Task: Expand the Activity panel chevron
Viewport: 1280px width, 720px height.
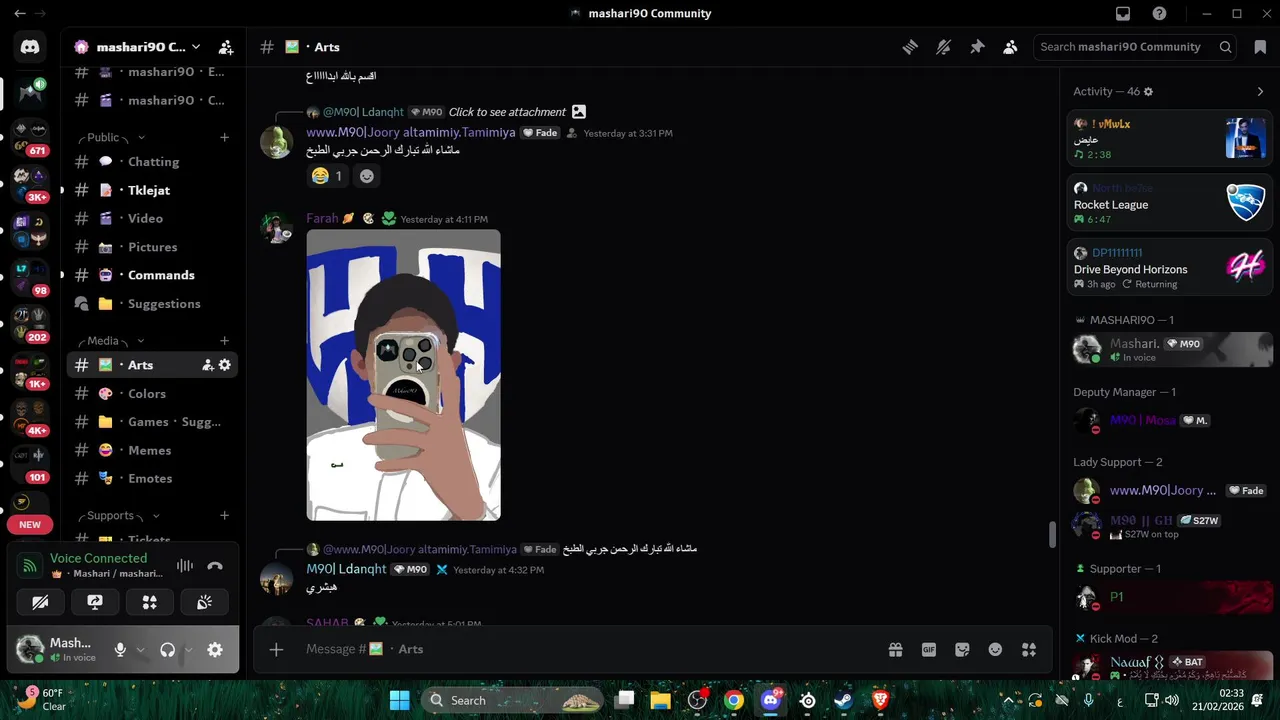Action: [x=1260, y=91]
